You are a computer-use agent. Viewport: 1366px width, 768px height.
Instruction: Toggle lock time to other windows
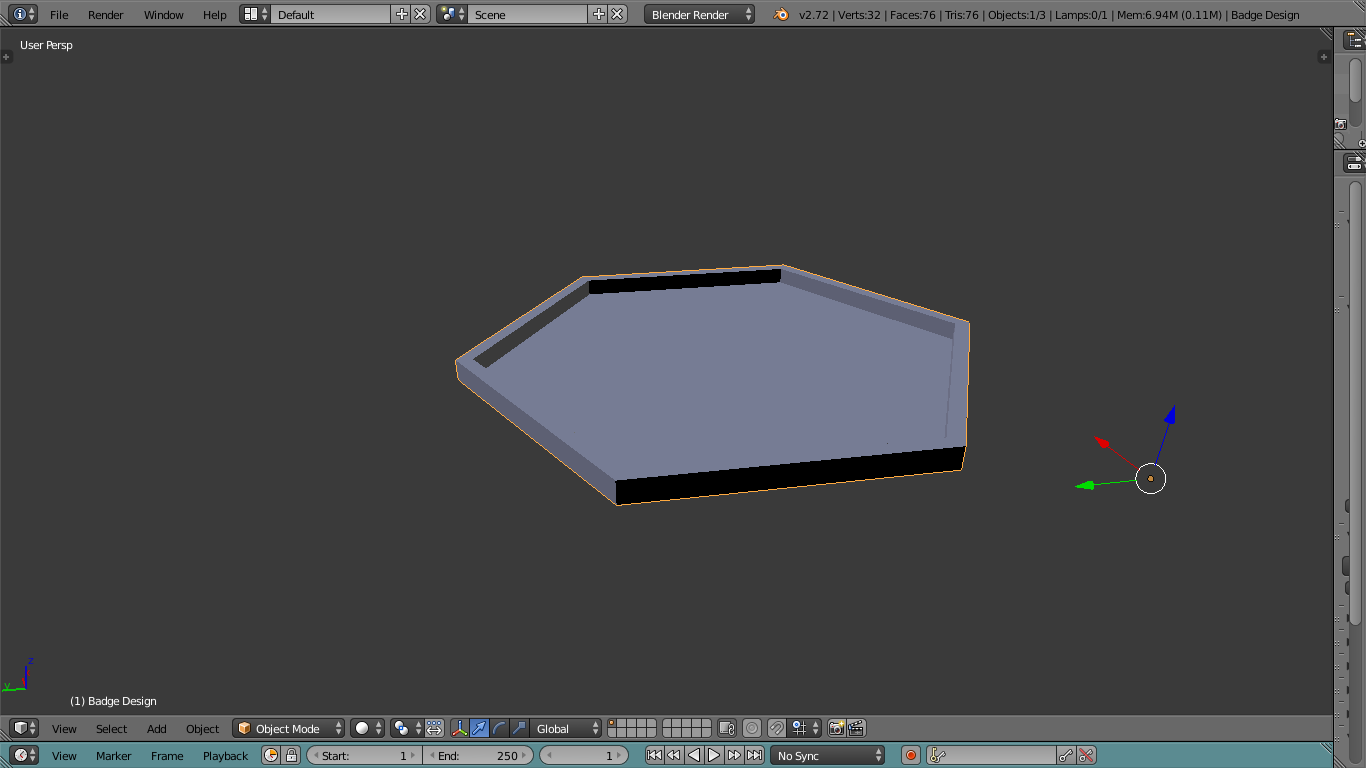tap(291, 755)
